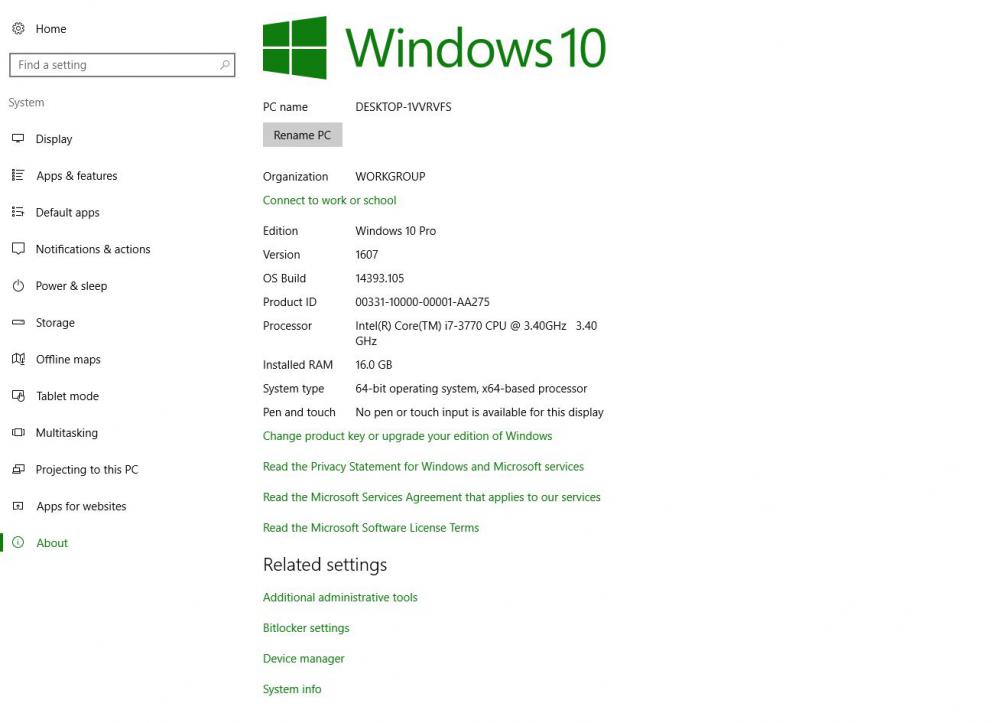Focus the Find a setting field

115,65
